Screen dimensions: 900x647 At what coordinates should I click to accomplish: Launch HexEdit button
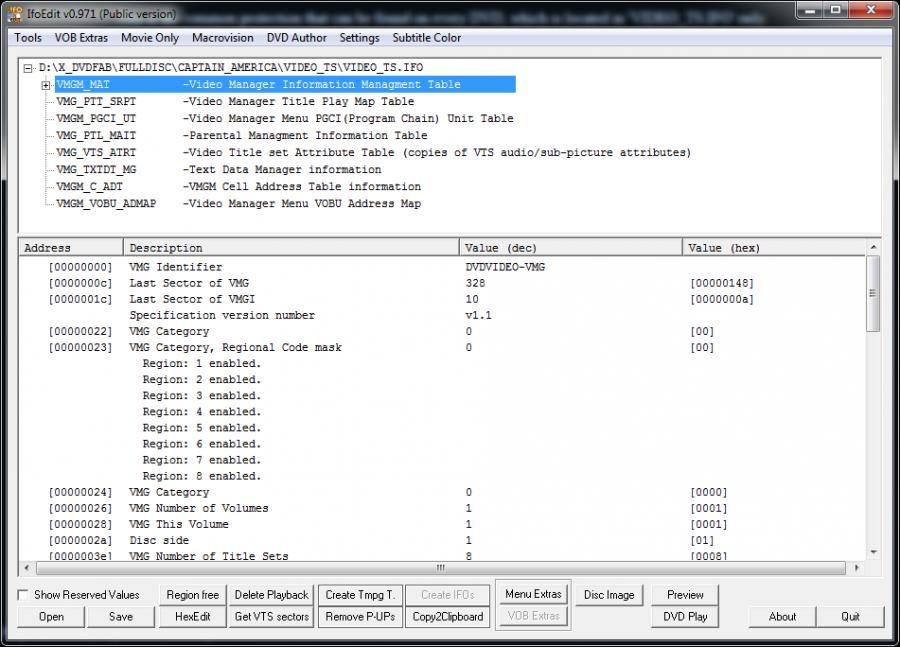coord(193,617)
